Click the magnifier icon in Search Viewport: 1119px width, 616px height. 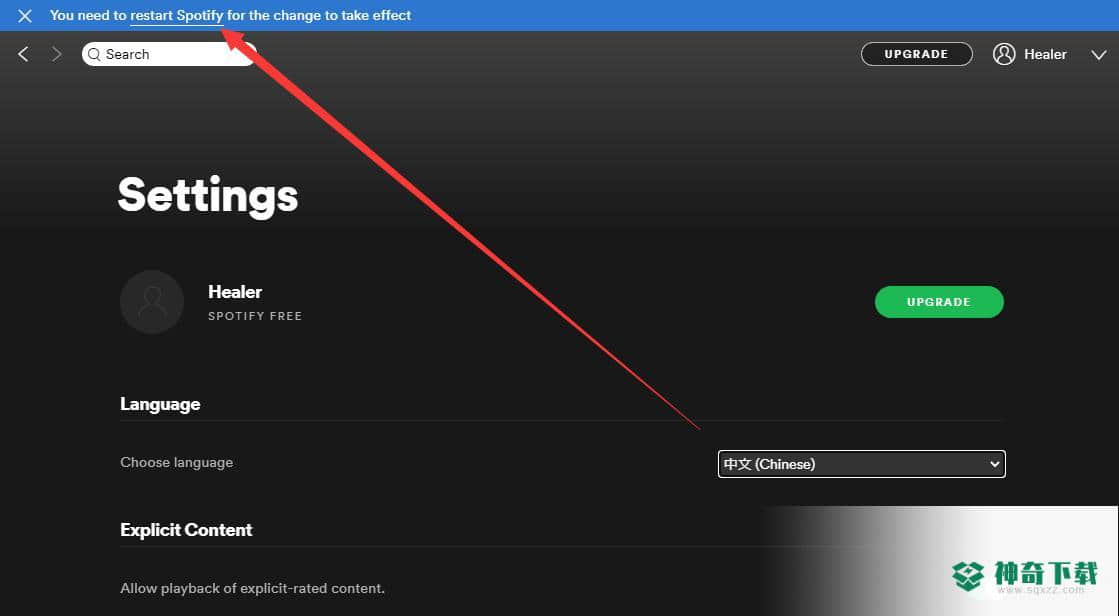tap(94, 54)
